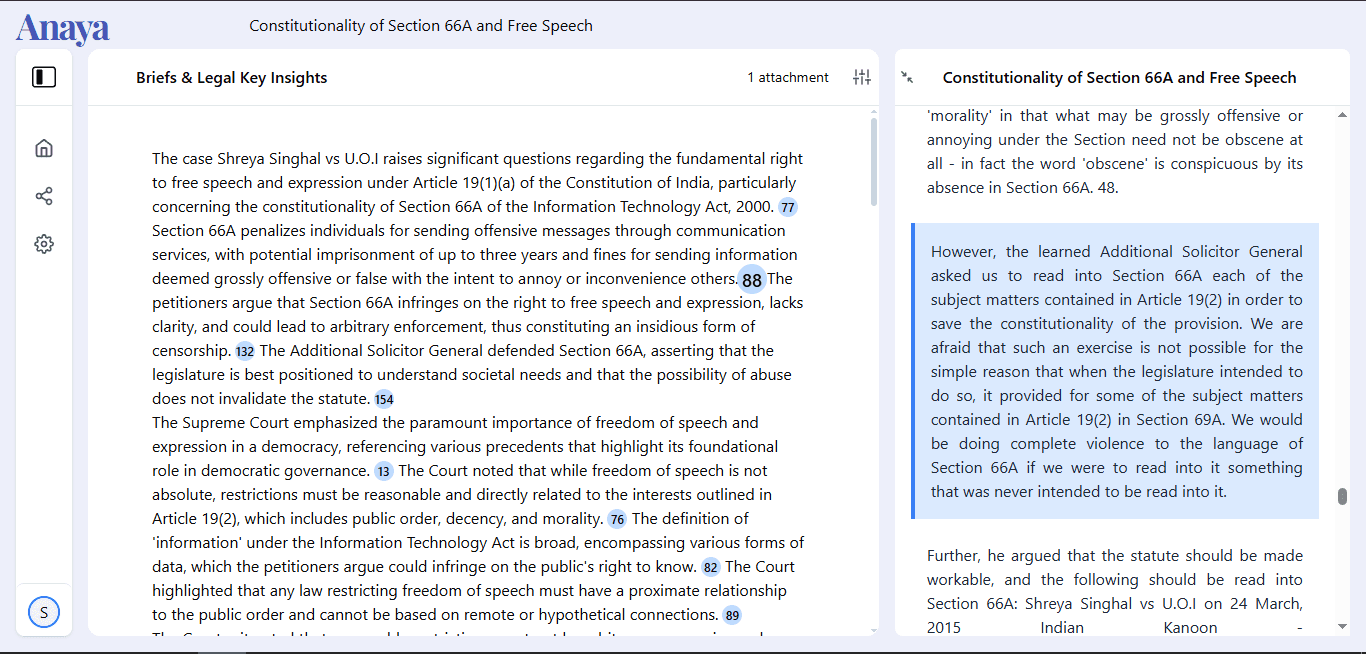The width and height of the screenshot is (1366, 654).
Task: Open the Home icon in sidebar
Action: coord(44,149)
